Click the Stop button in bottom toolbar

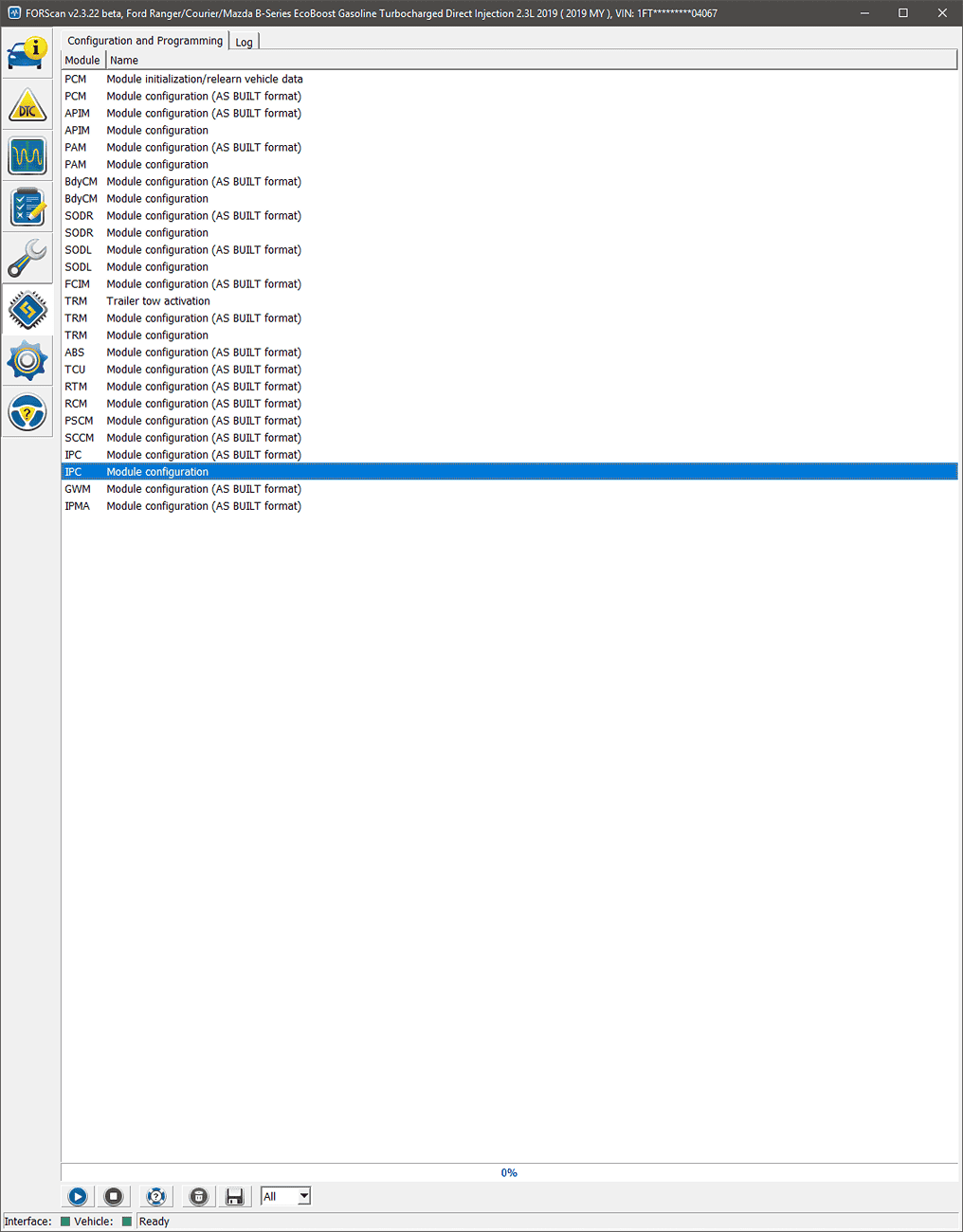[x=114, y=1197]
